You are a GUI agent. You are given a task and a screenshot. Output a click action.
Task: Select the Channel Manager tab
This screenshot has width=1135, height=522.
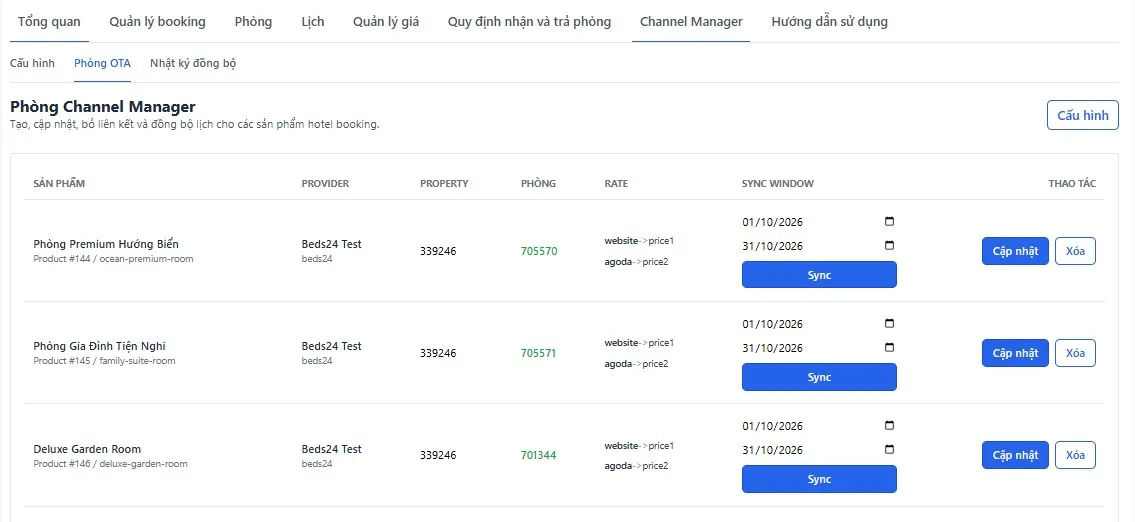tap(691, 22)
